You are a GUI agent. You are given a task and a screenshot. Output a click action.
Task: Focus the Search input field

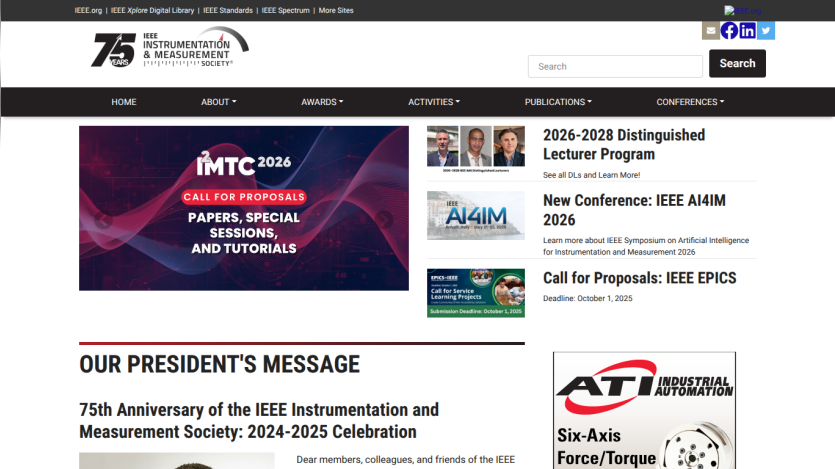[x=615, y=67]
